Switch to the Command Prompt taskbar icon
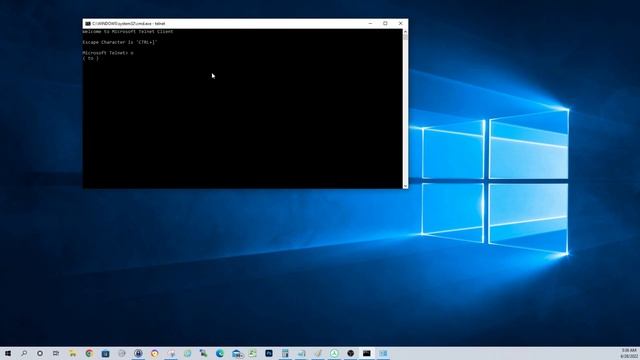Image resolution: width=640 pixels, height=360 pixels. click(x=367, y=353)
